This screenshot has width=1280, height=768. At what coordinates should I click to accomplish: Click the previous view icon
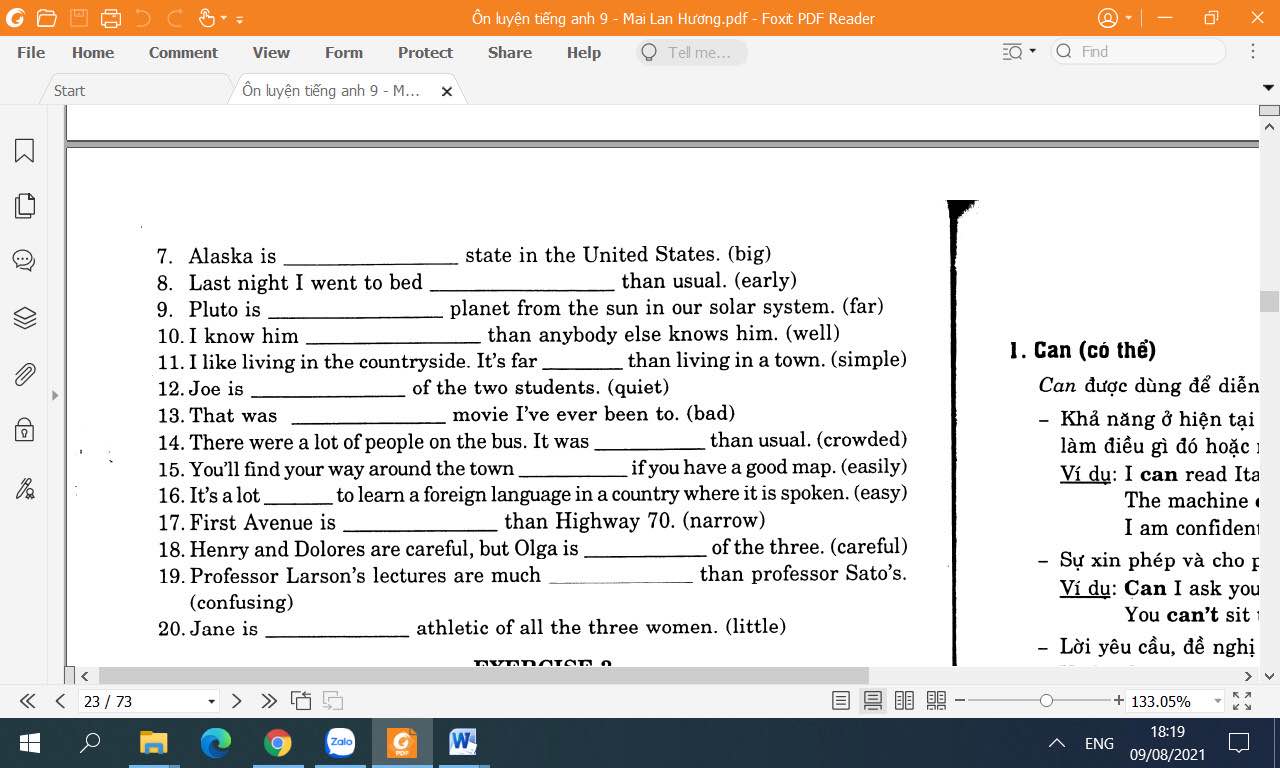pyautogui.click(x=300, y=701)
